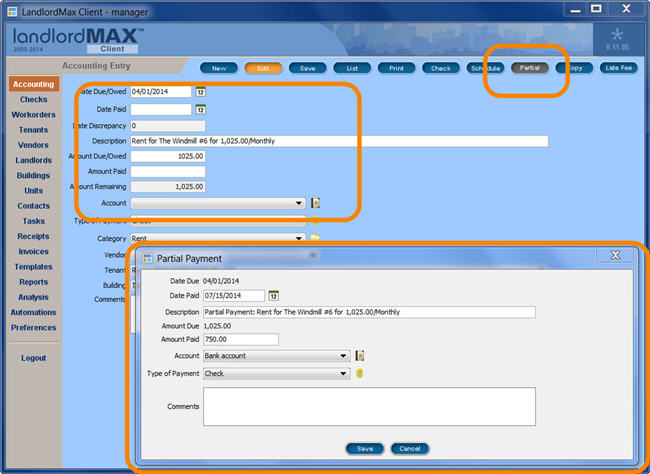This screenshot has width=650, height=474.
Task: Click Date Discrepancy field showing 0
Action: click(168, 126)
